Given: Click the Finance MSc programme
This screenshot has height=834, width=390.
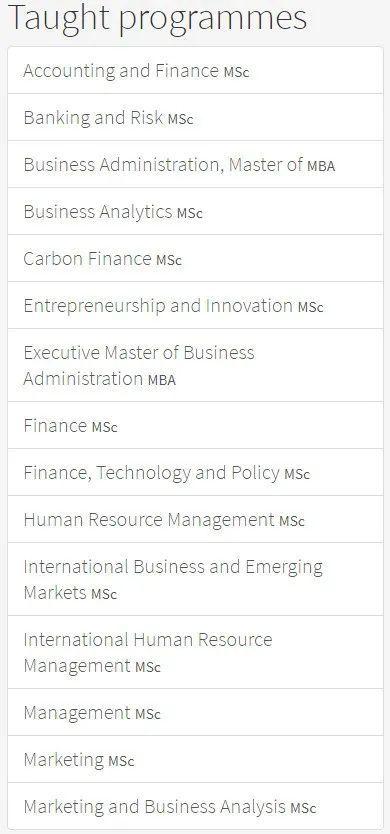Looking at the screenshot, I should [x=195, y=425].
